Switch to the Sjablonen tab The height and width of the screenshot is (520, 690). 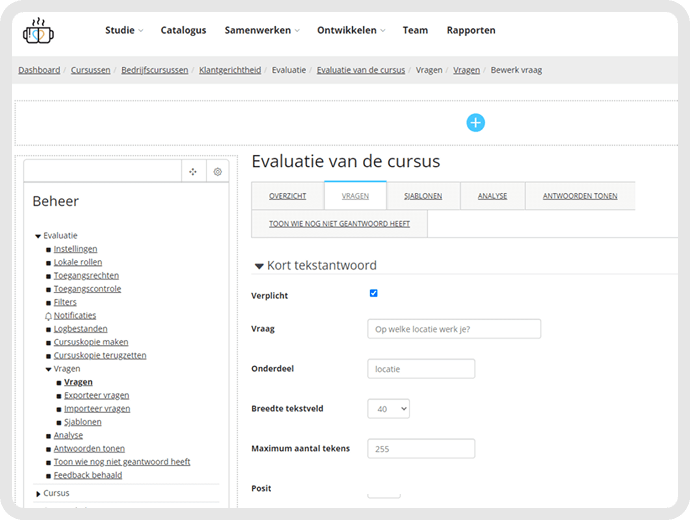(423, 196)
